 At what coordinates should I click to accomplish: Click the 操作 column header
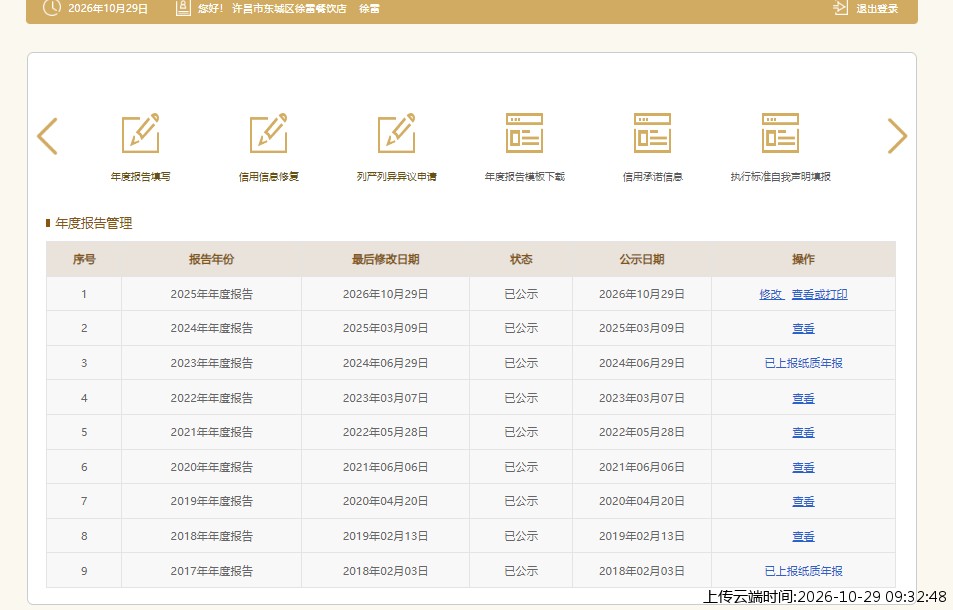point(803,259)
